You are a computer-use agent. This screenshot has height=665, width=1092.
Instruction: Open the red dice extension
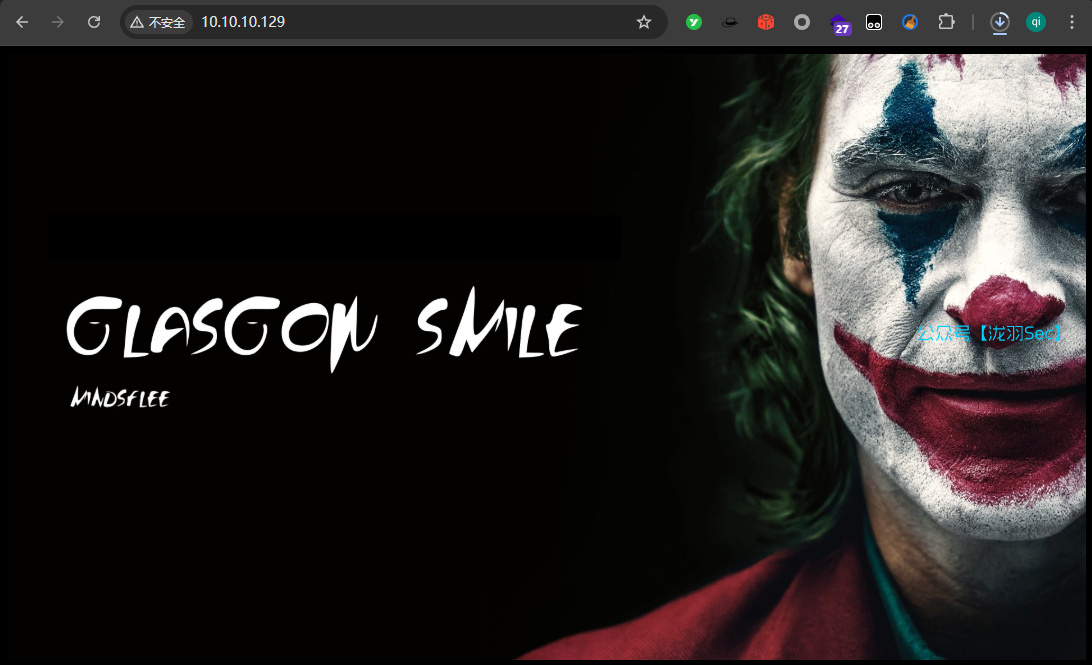pos(766,22)
